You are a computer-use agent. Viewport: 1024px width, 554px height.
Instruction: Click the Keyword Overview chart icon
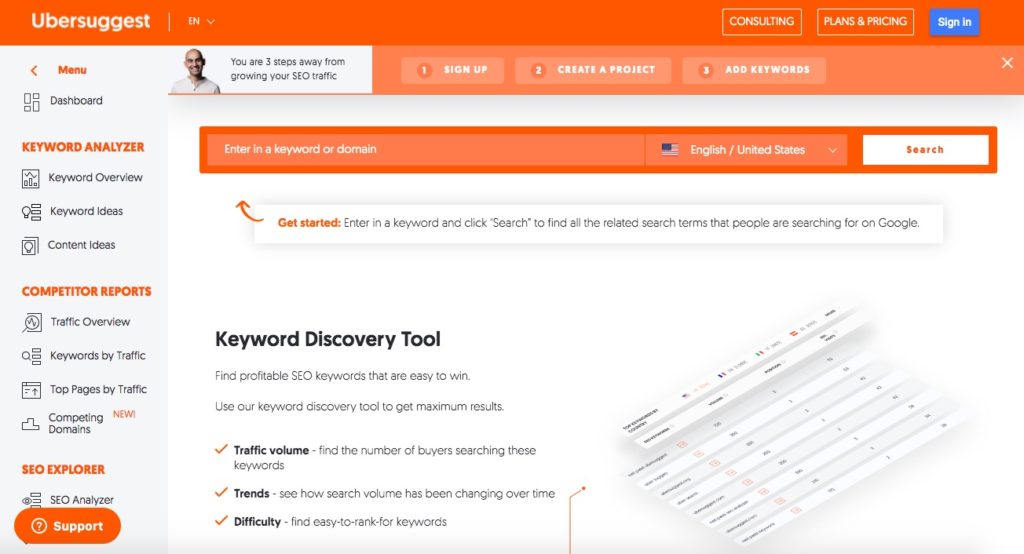pos(31,178)
